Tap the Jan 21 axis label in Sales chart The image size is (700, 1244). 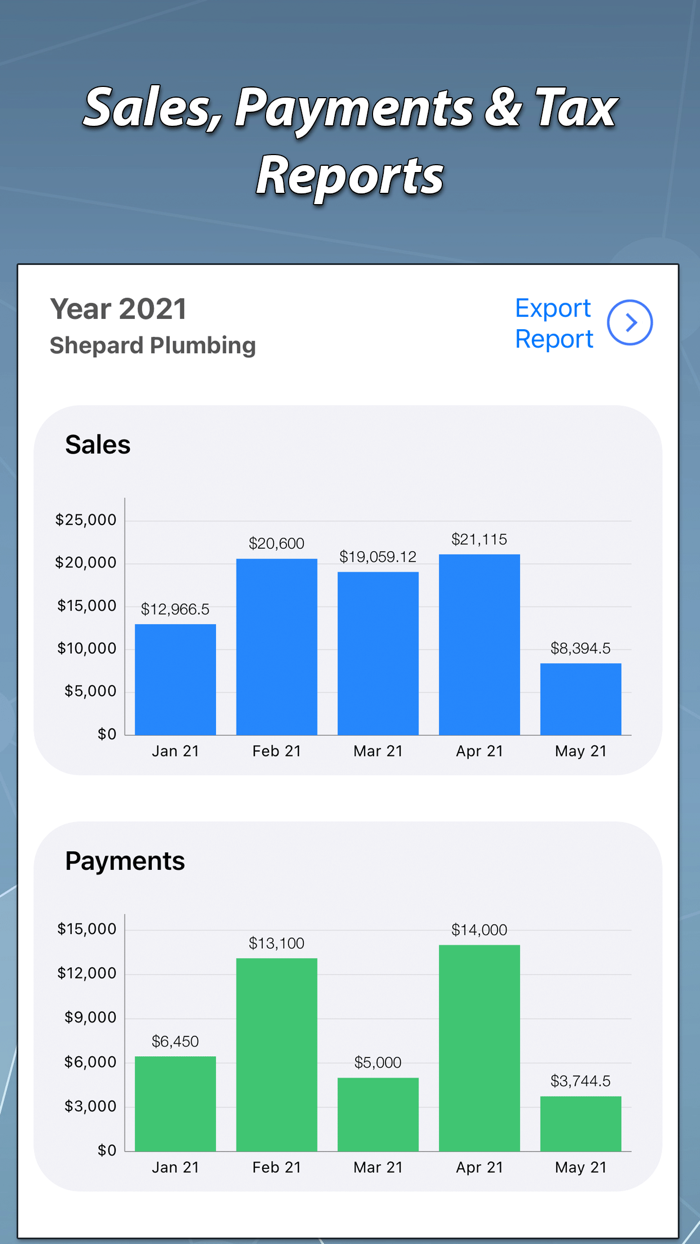click(x=175, y=751)
